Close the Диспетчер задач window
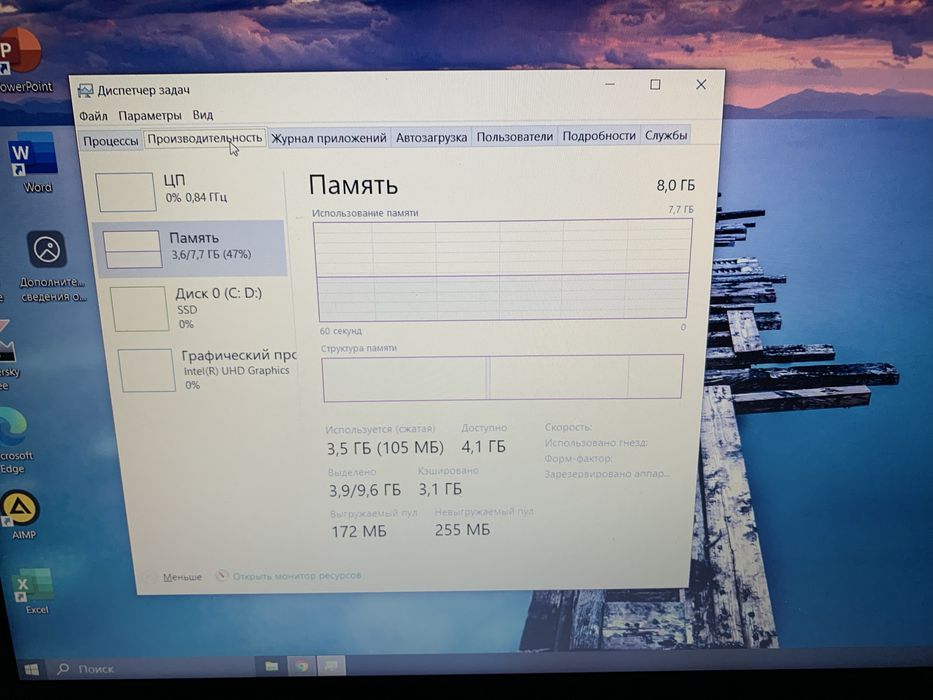This screenshot has width=933, height=700. [x=701, y=85]
